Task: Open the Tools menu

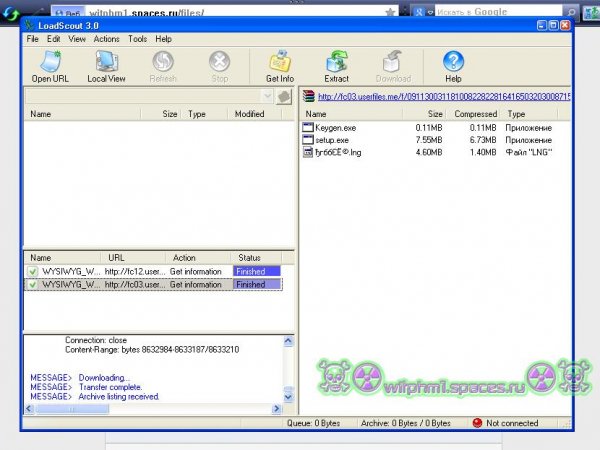Action: tap(137, 39)
